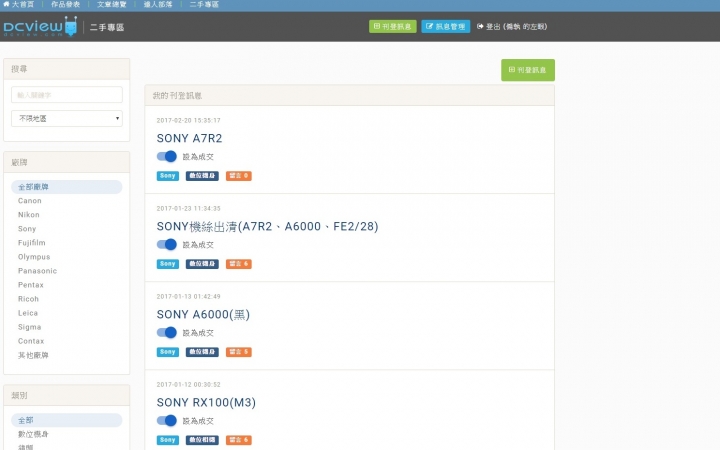720x450 pixels.
Task: Open 達人部落 in top navigation
Action: point(158,5)
